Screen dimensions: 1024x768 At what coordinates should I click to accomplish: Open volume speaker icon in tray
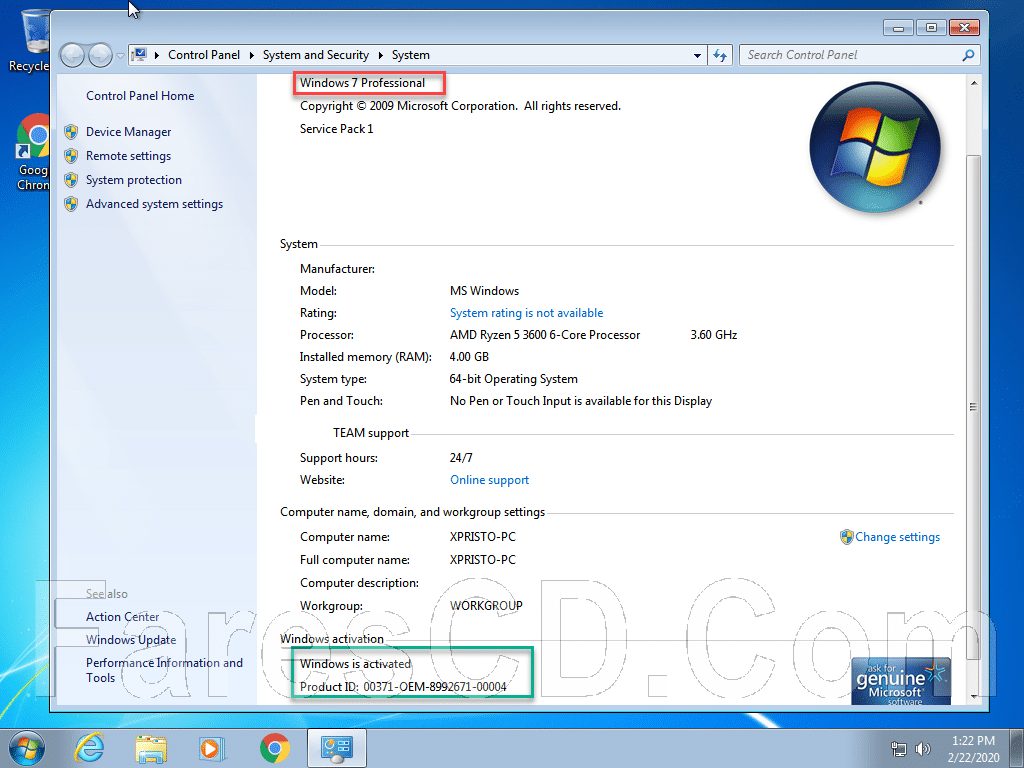(923, 749)
